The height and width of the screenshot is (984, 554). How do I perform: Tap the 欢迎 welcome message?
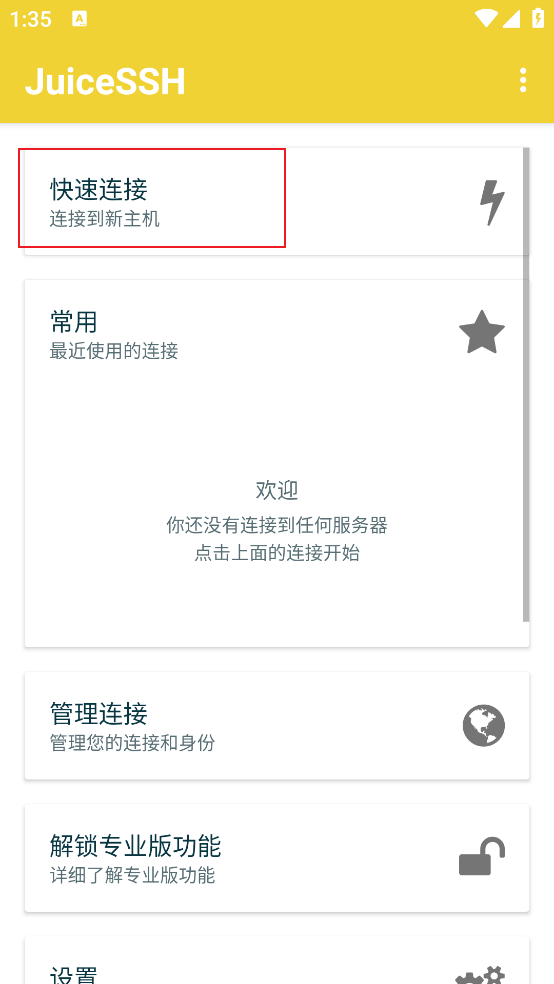point(277,489)
